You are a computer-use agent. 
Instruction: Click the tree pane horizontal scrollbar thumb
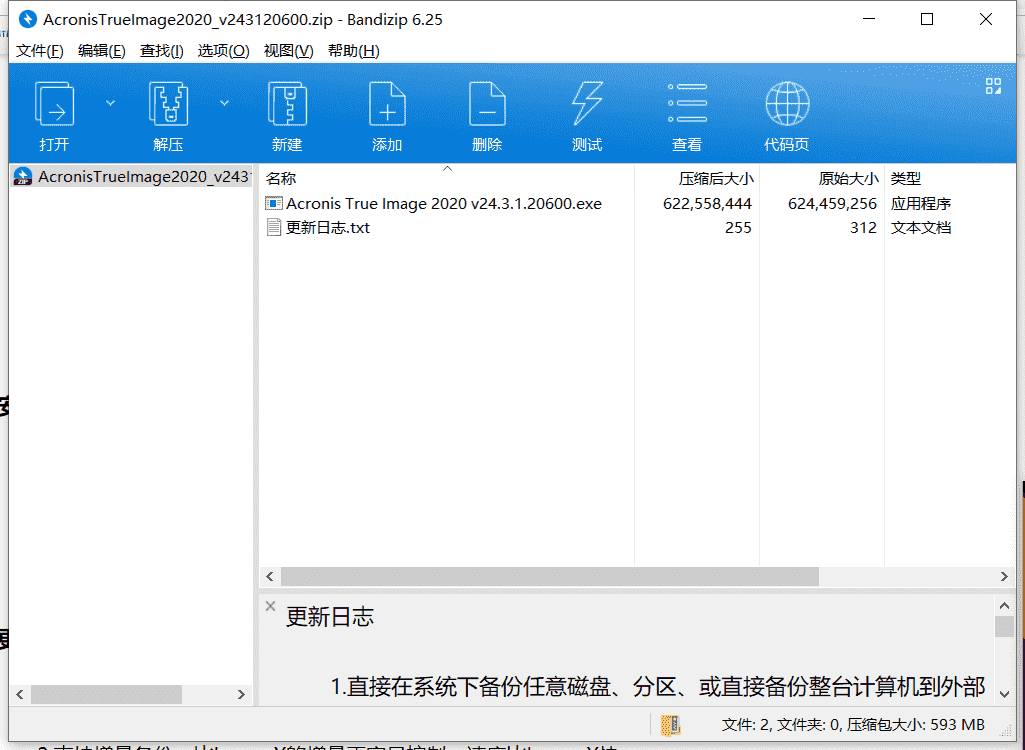(107, 694)
